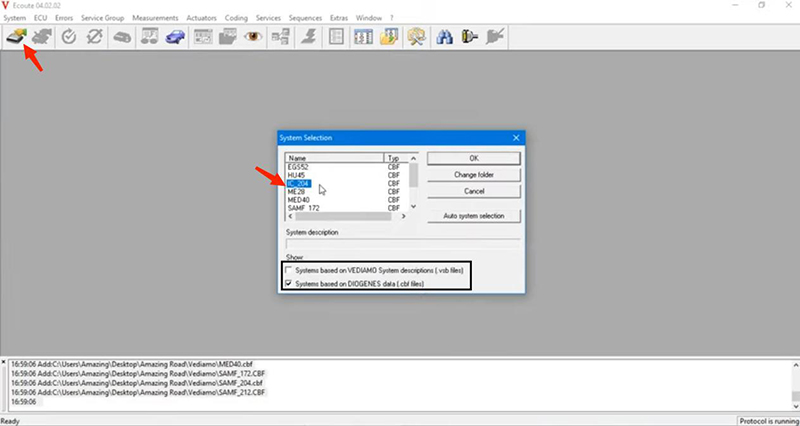Screen dimensions: 800x426
Task: Open the System menu
Action: pyautogui.click(x=14, y=18)
